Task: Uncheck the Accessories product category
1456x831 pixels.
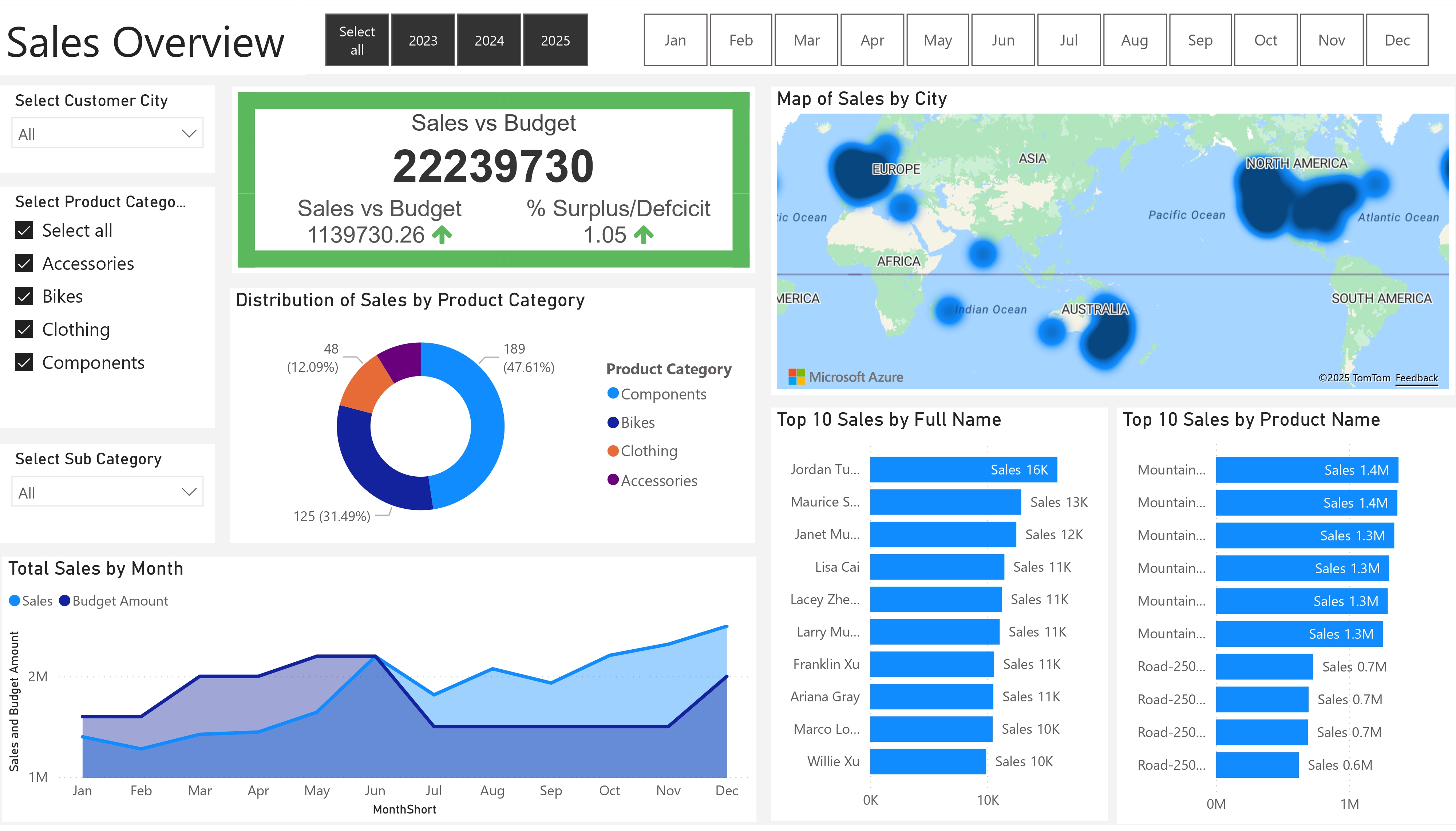Action: click(23, 263)
